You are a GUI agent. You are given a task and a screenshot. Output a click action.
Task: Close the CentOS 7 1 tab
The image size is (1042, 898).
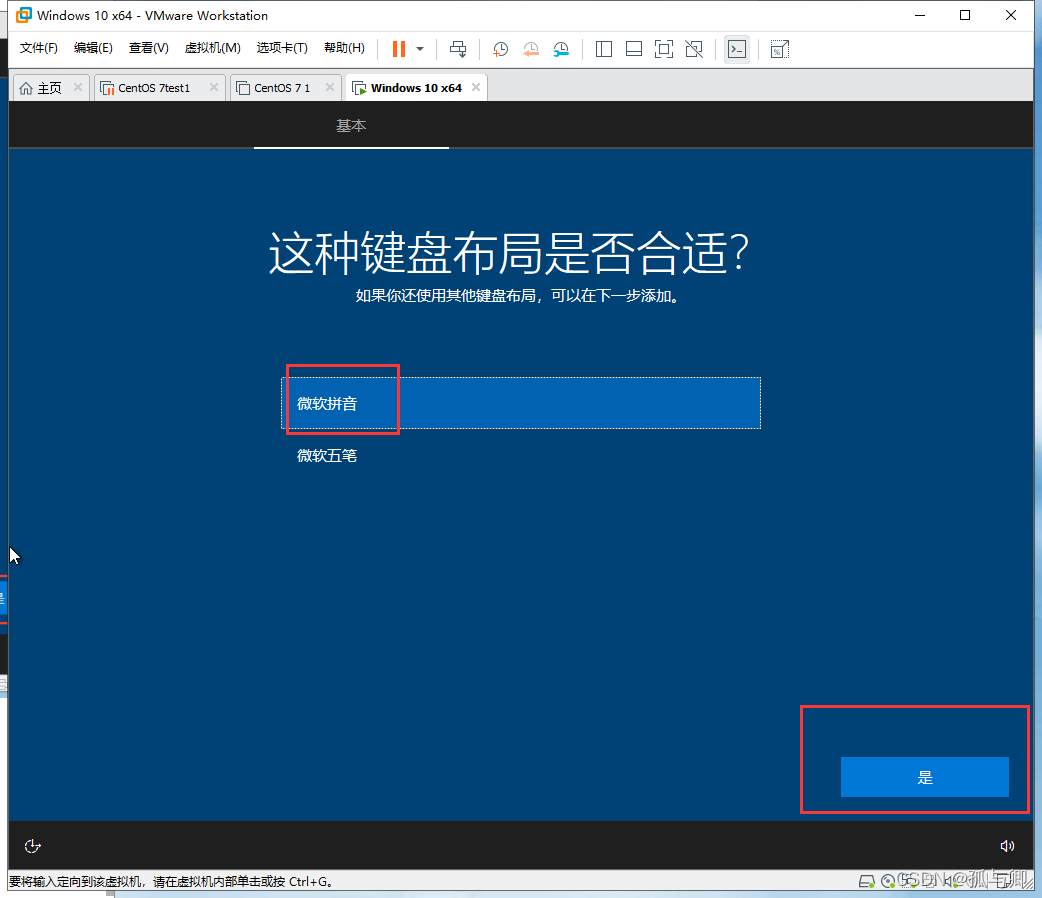330,87
